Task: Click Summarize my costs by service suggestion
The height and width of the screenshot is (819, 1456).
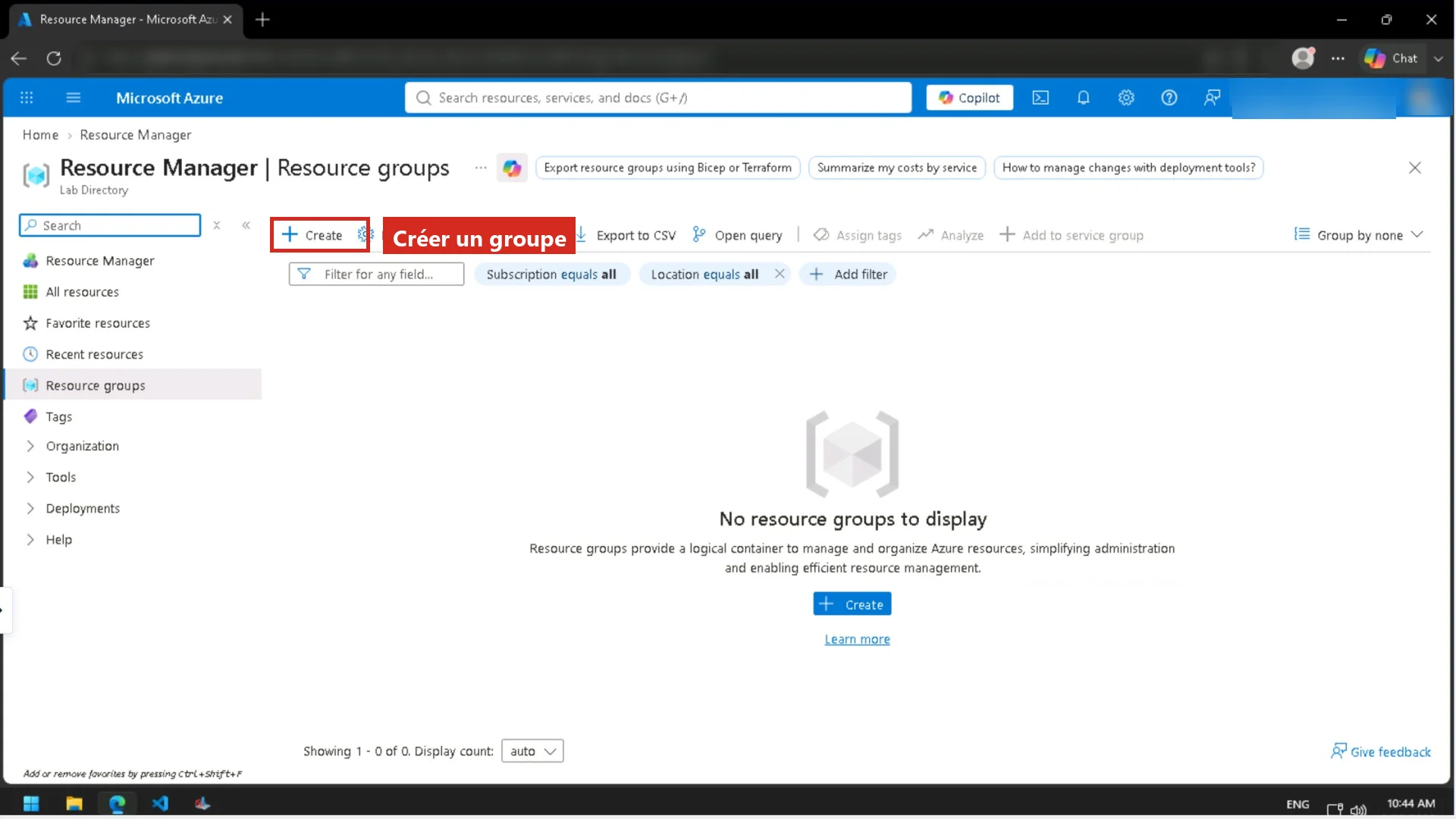Action: [x=896, y=168]
